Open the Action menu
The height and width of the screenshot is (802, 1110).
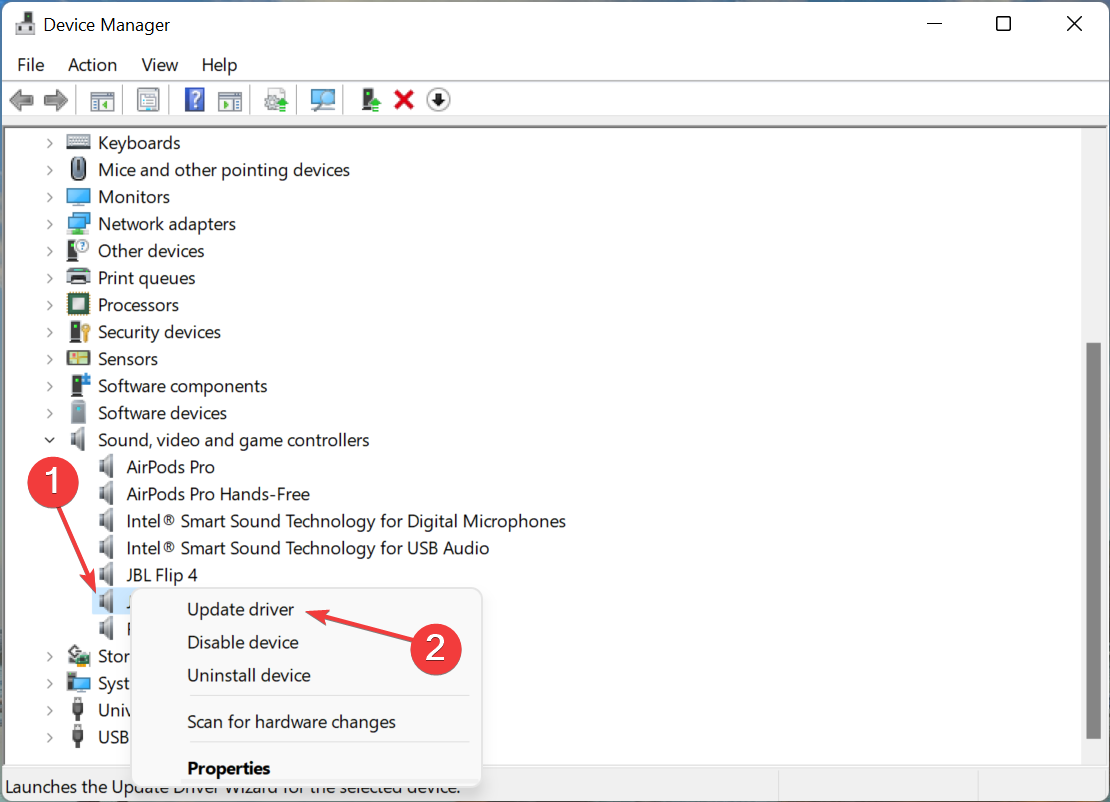pos(92,65)
